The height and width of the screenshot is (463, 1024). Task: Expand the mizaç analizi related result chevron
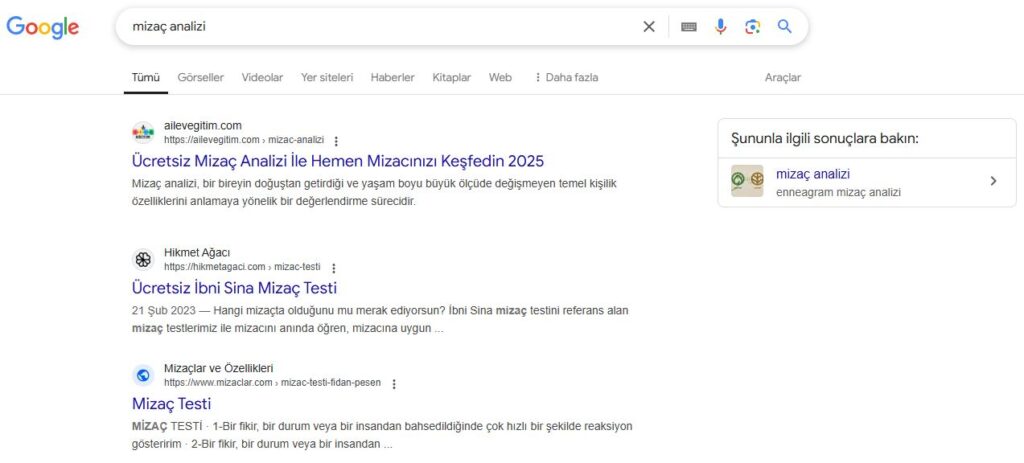(993, 181)
